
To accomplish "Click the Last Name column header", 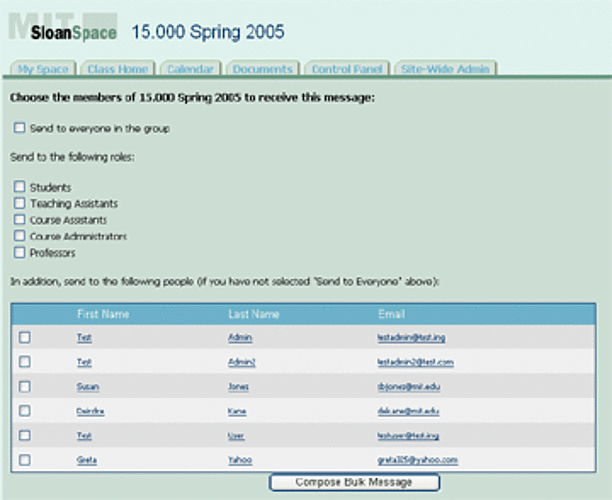I will (x=253, y=314).
